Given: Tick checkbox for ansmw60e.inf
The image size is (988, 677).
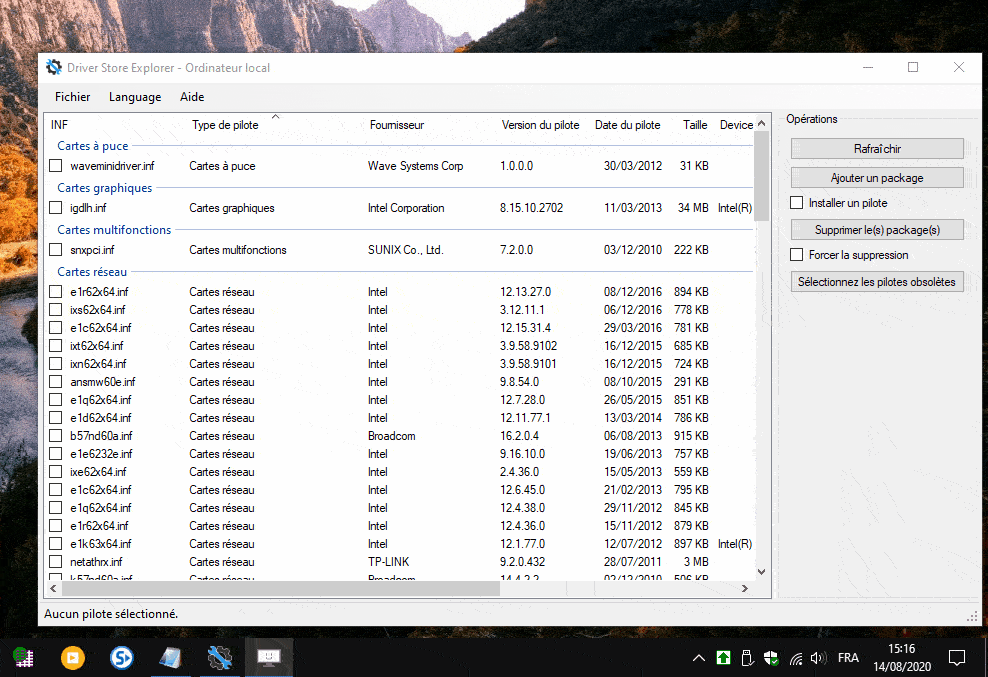Looking at the screenshot, I should (55, 381).
